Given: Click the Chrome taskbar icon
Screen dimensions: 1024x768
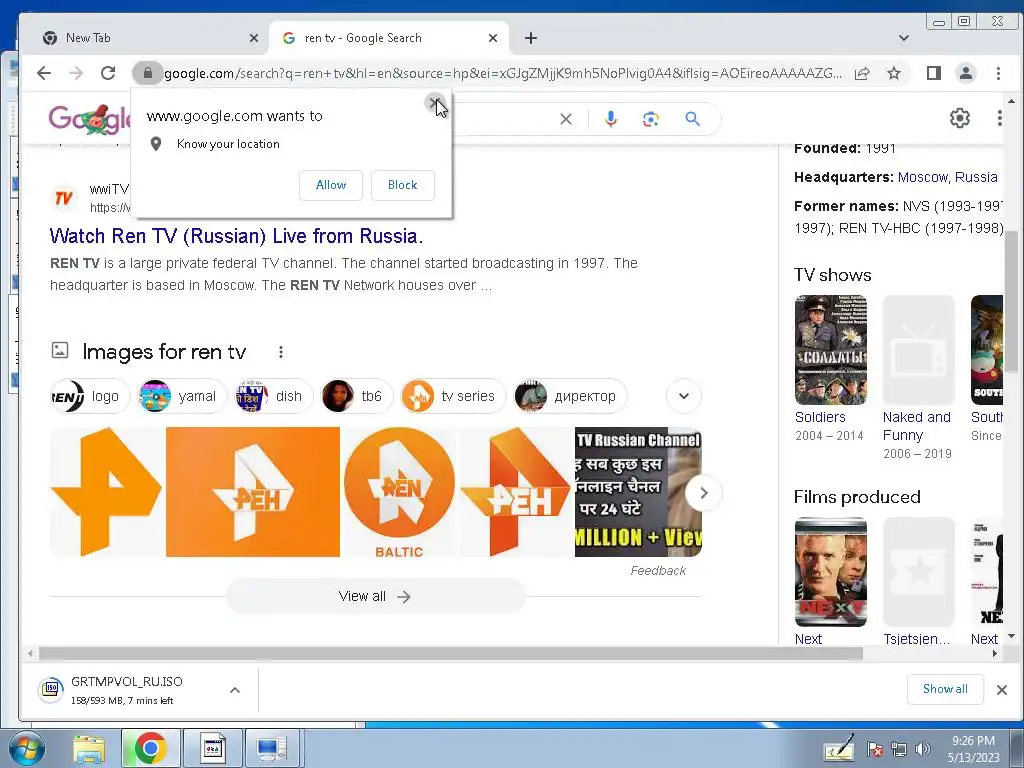Looking at the screenshot, I should [x=150, y=748].
